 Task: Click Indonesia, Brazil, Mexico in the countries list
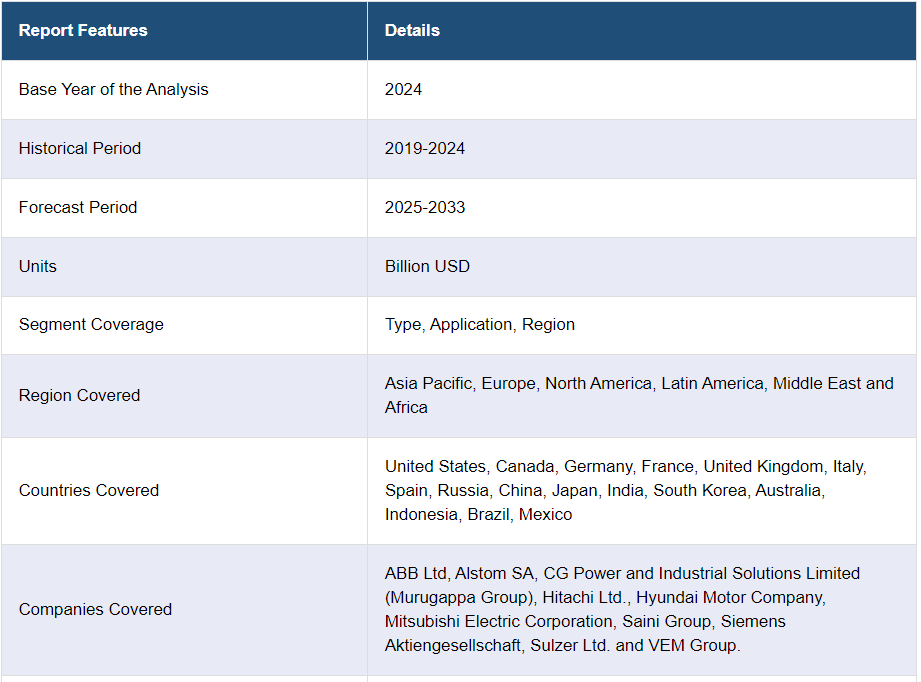(x=478, y=514)
